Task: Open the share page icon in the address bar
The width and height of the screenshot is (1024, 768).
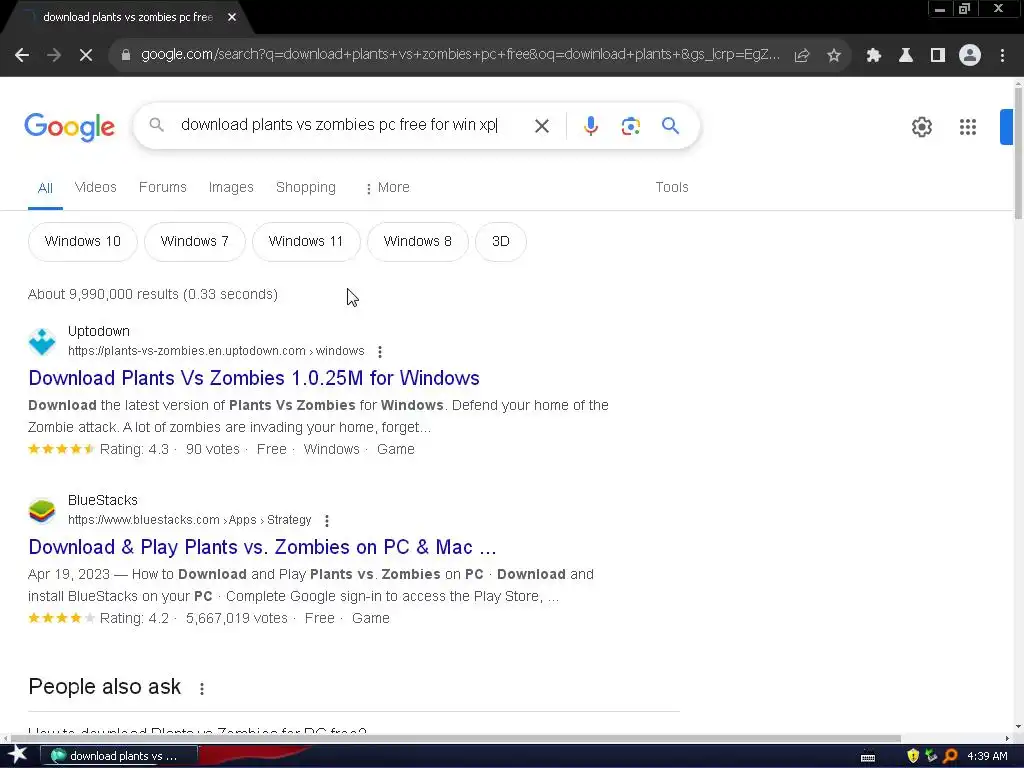Action: pos(802,56)
